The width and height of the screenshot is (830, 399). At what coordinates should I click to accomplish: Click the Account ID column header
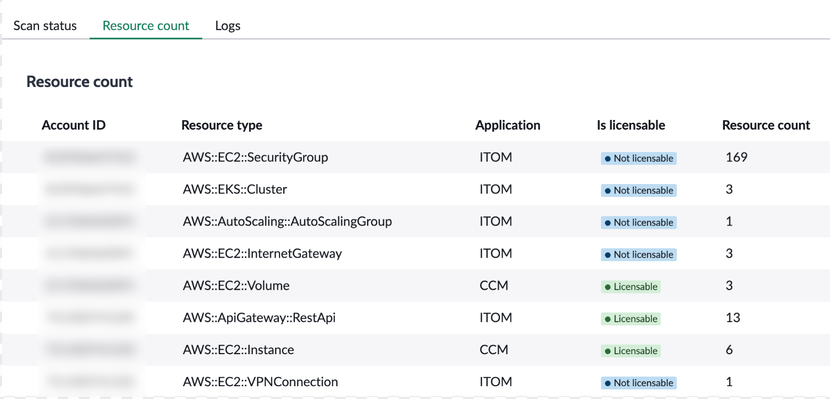point(74,125)
